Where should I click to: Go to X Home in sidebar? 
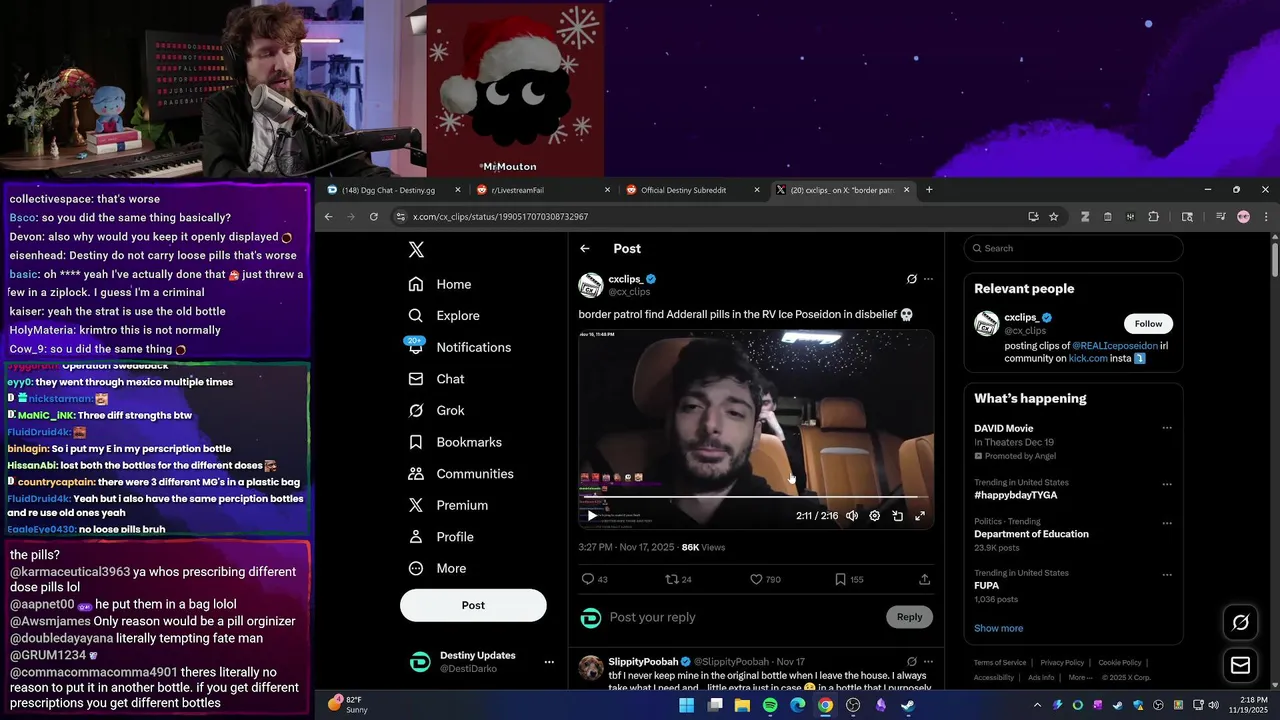tap(440, 284)
